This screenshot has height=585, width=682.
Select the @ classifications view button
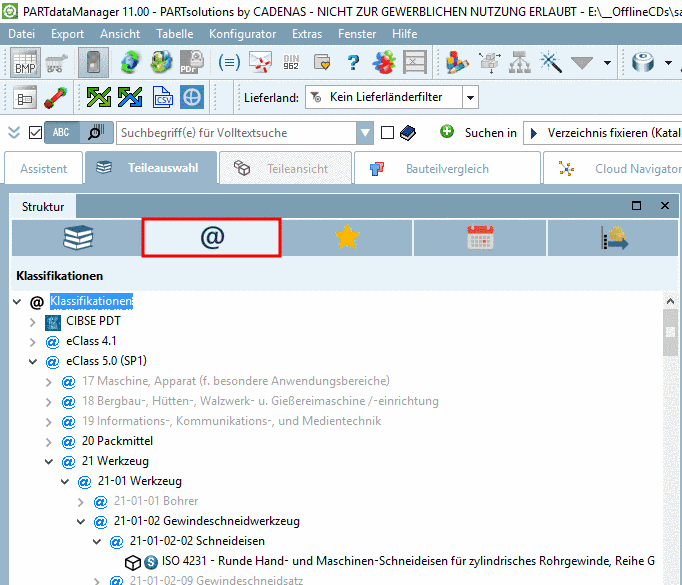pyautogui.click(x=211, y=238)
